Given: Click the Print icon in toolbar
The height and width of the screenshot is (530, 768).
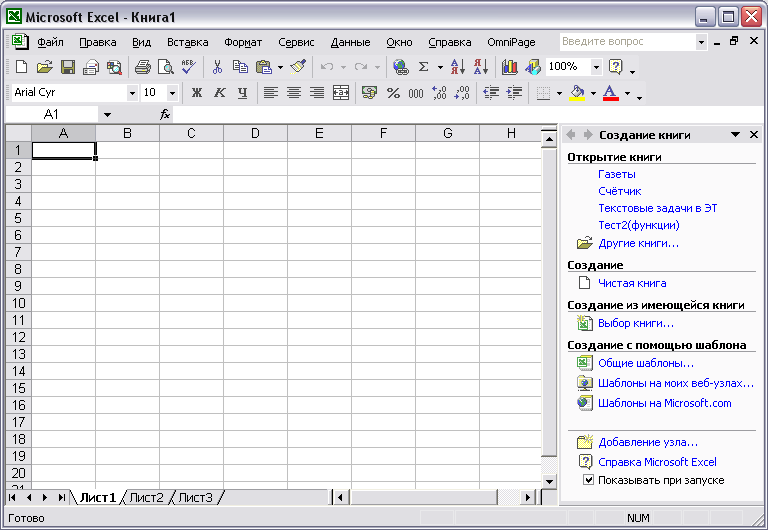Looking at the screenshot, I should pyautogui.click(x=143, y=67).
